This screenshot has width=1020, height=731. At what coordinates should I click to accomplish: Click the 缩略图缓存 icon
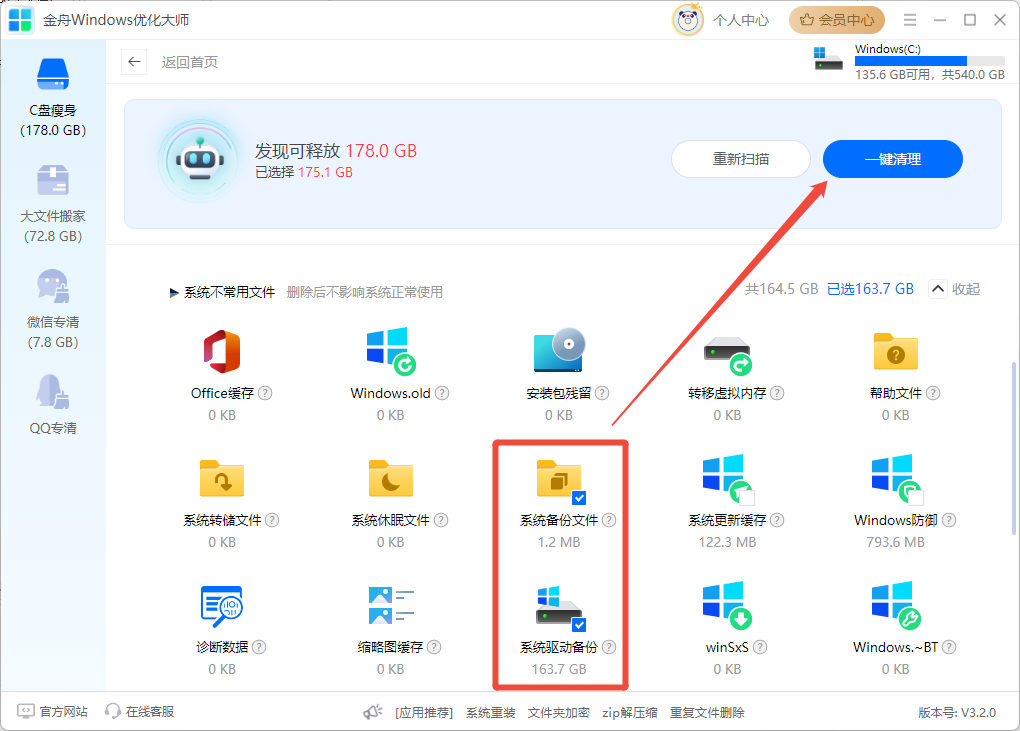(x=390, y=605)
